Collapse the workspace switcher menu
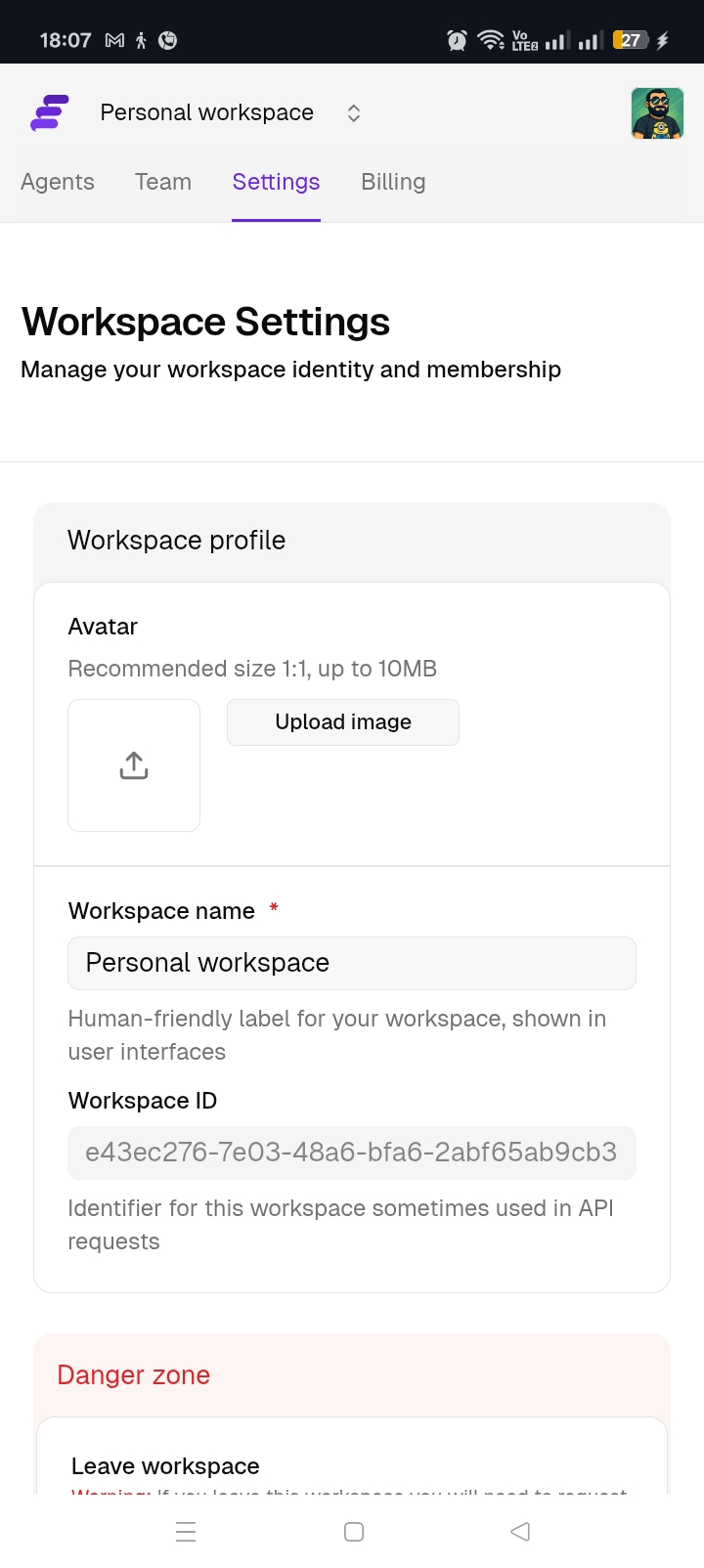 (x=353, y=112)
